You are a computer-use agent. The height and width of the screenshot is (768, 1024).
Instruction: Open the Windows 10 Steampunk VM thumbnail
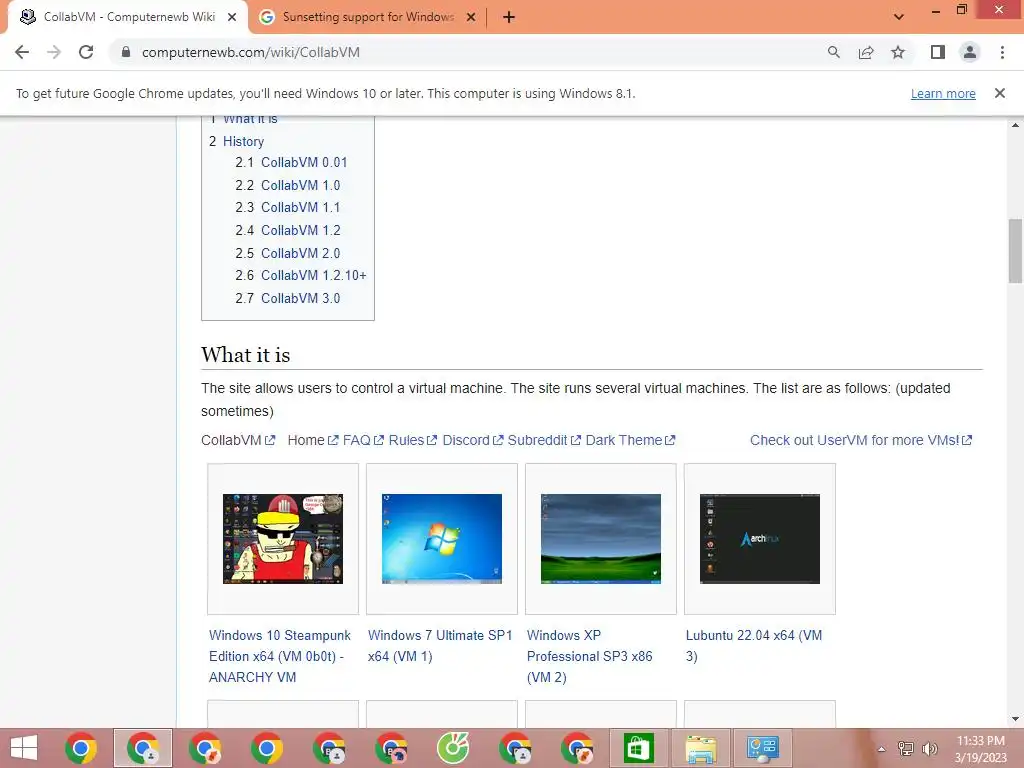(283, 539)
